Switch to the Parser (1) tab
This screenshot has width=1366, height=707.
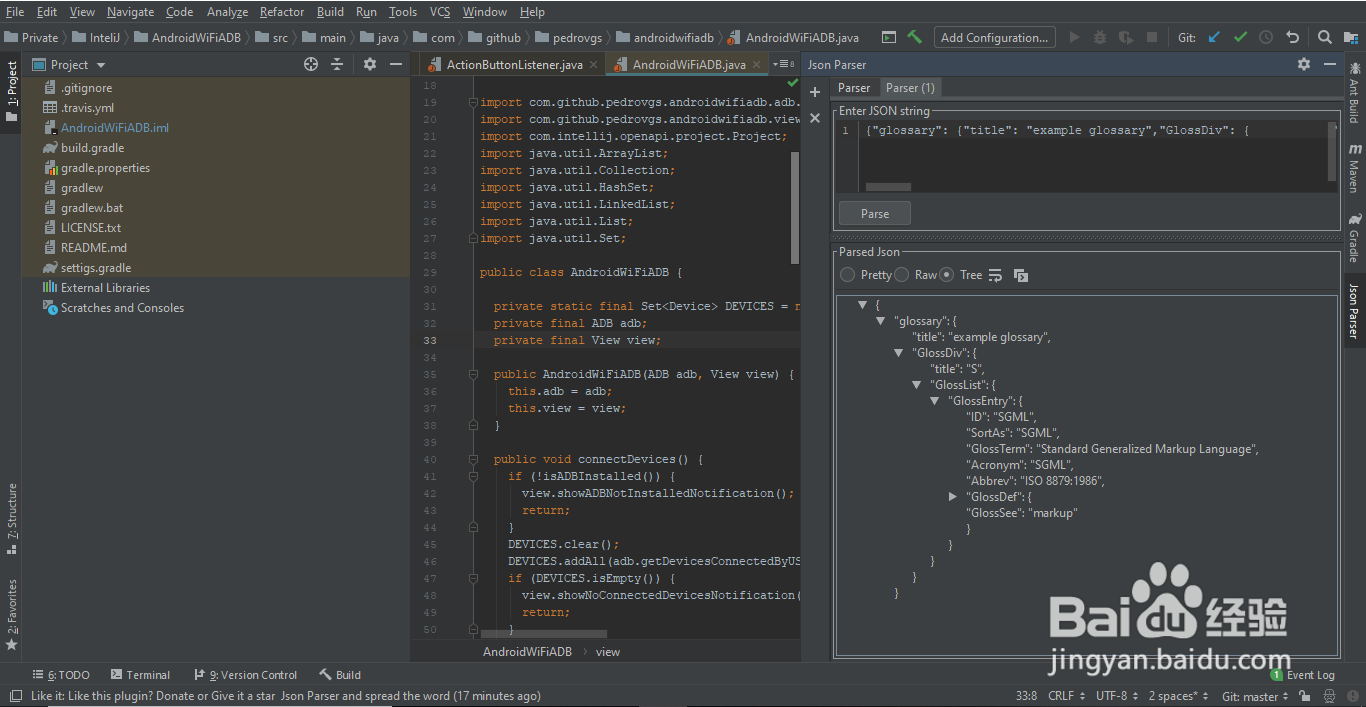910,88
